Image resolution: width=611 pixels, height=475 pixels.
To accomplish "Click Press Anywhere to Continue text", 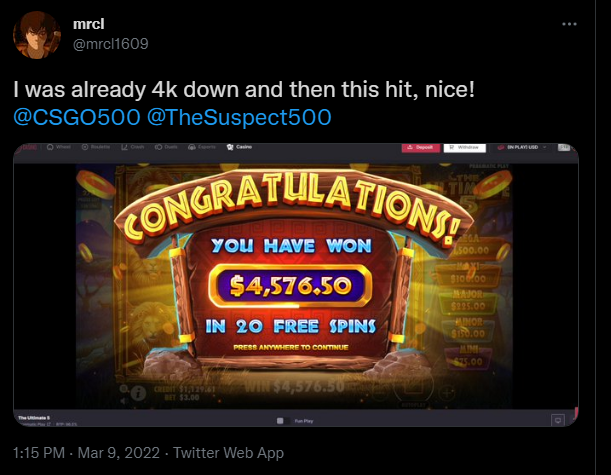I will point(291,347).
